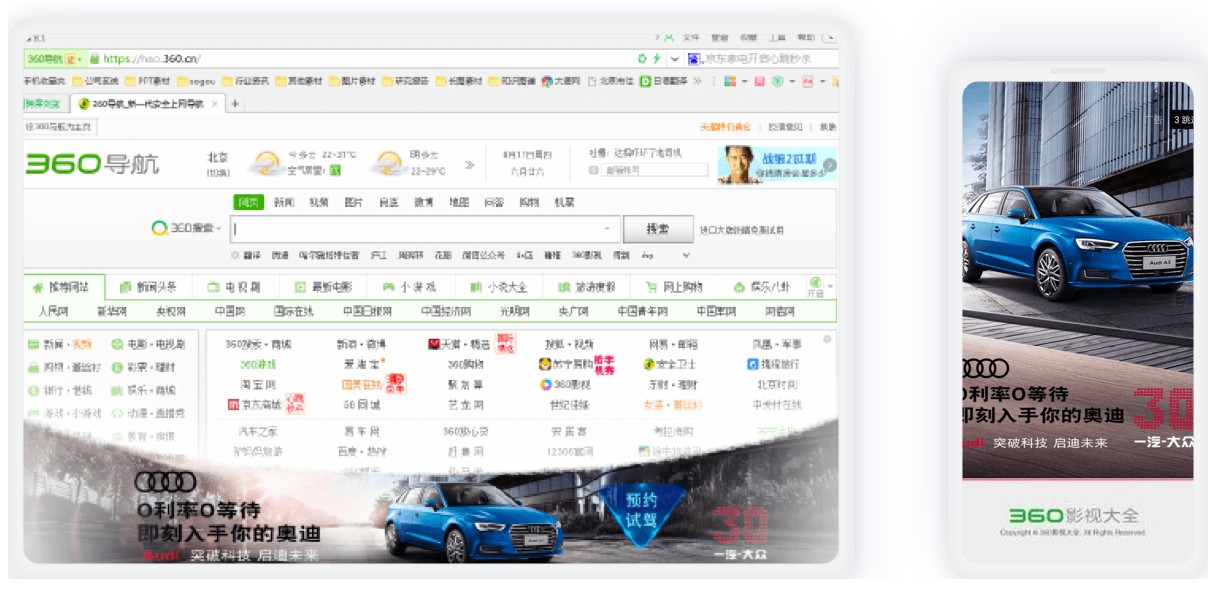Open the 中国日报网 link
Screen dimensions: 1220x590
(367, 311)
